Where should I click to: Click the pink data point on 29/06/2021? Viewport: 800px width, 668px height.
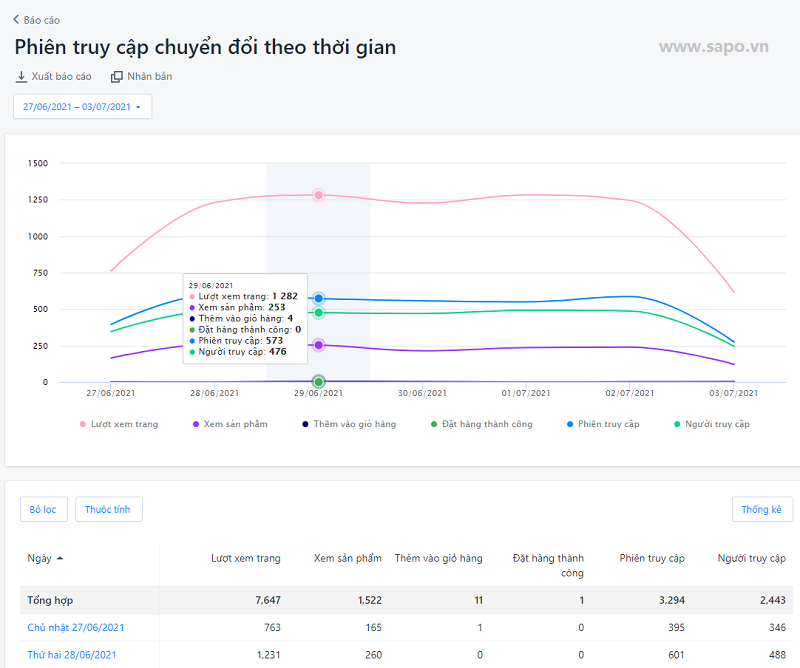pos(318,195)
